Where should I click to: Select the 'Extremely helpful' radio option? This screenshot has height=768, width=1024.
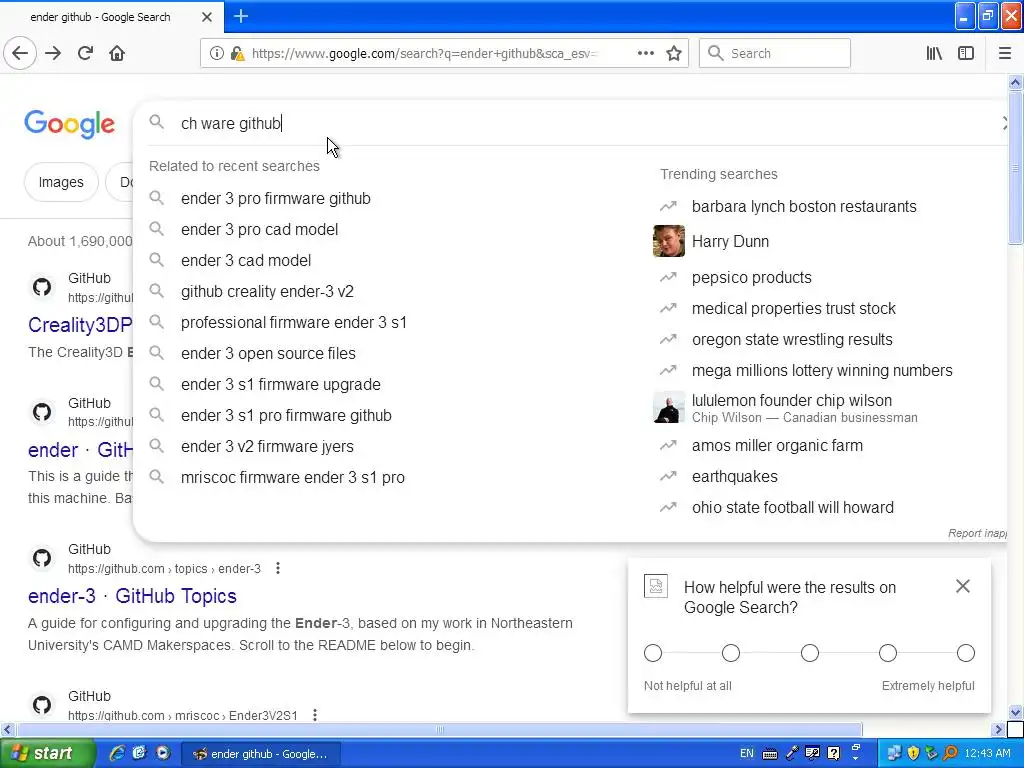coord(966,653)
